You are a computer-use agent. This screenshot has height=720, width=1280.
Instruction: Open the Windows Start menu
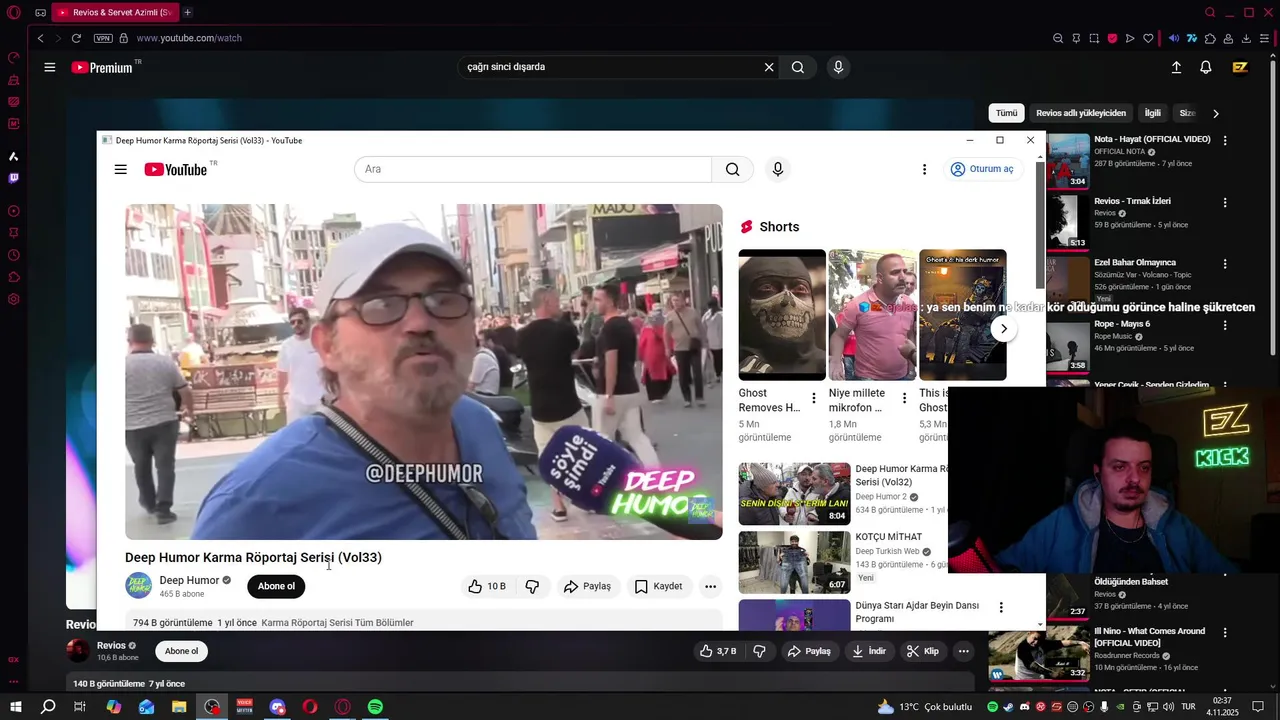tap(16, 707)
